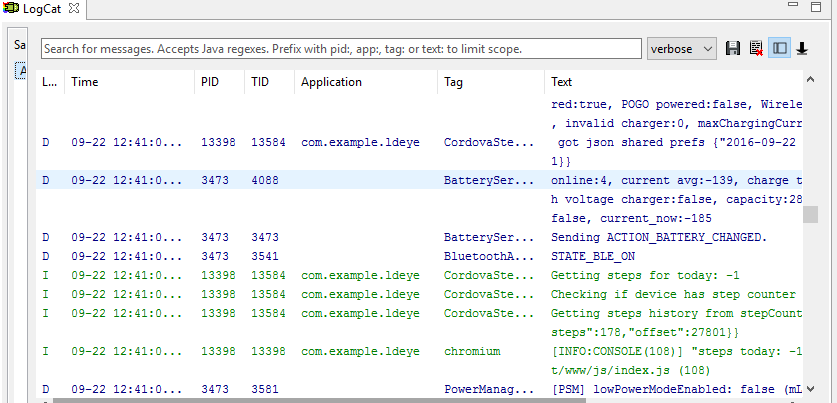837x403 pixels.
Task: Click the horizontal scrollbar thumb
Action: [x=319, y=400]
